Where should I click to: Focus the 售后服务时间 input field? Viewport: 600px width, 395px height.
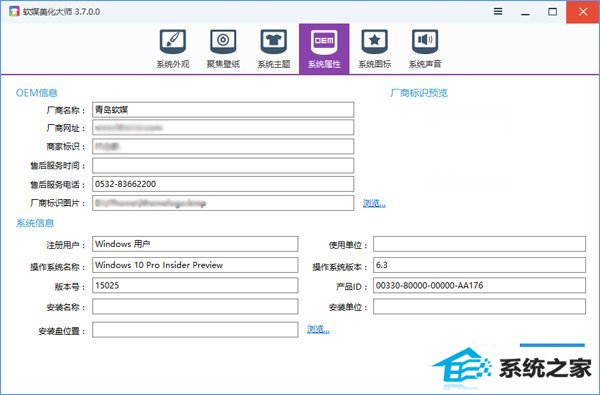(223, 165)
